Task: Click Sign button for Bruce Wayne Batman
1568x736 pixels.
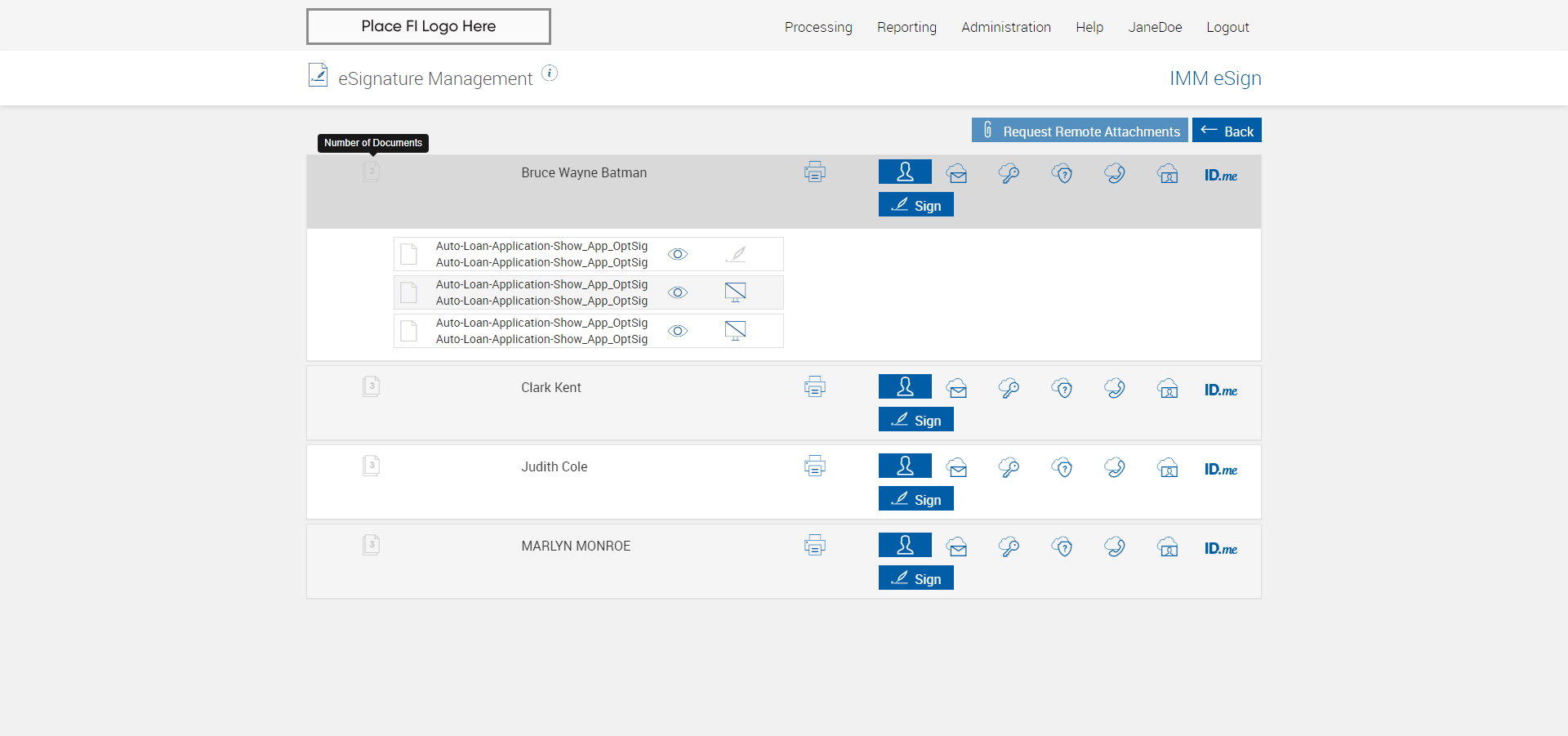Action: click(x=916, y=204)
